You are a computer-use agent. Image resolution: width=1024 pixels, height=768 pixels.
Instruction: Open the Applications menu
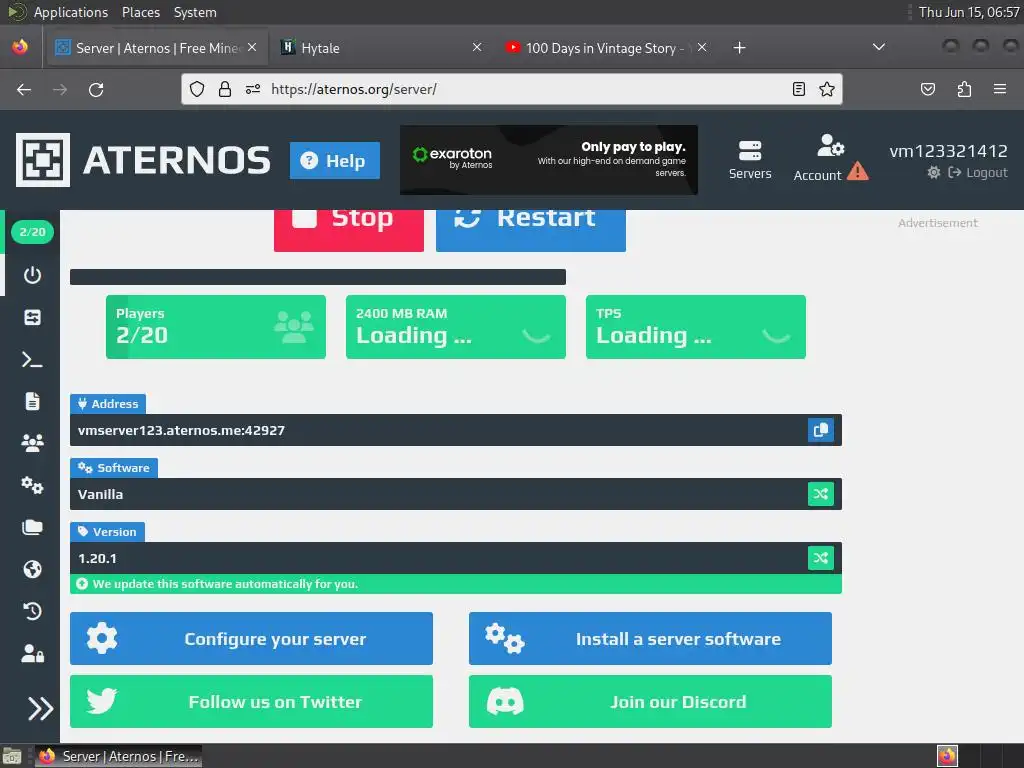[71, 12]
